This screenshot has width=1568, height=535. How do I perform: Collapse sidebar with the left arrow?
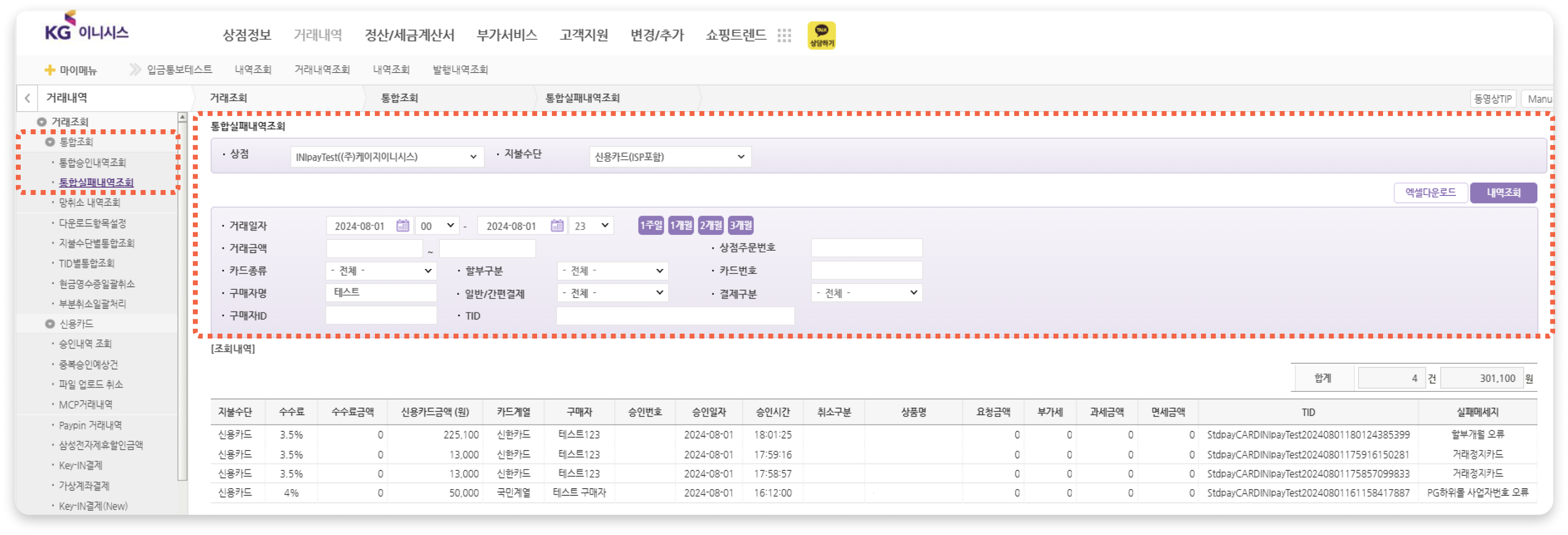pos(28,98)
